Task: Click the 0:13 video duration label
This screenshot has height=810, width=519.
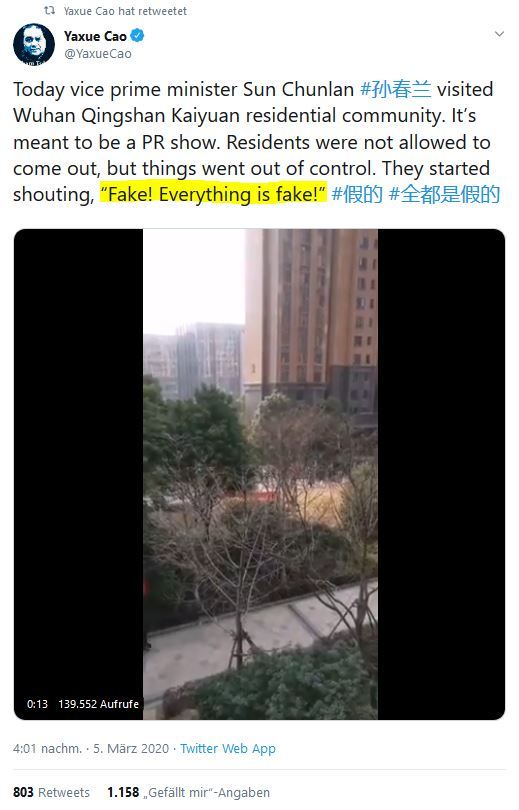Action: (x=37, y=704)
